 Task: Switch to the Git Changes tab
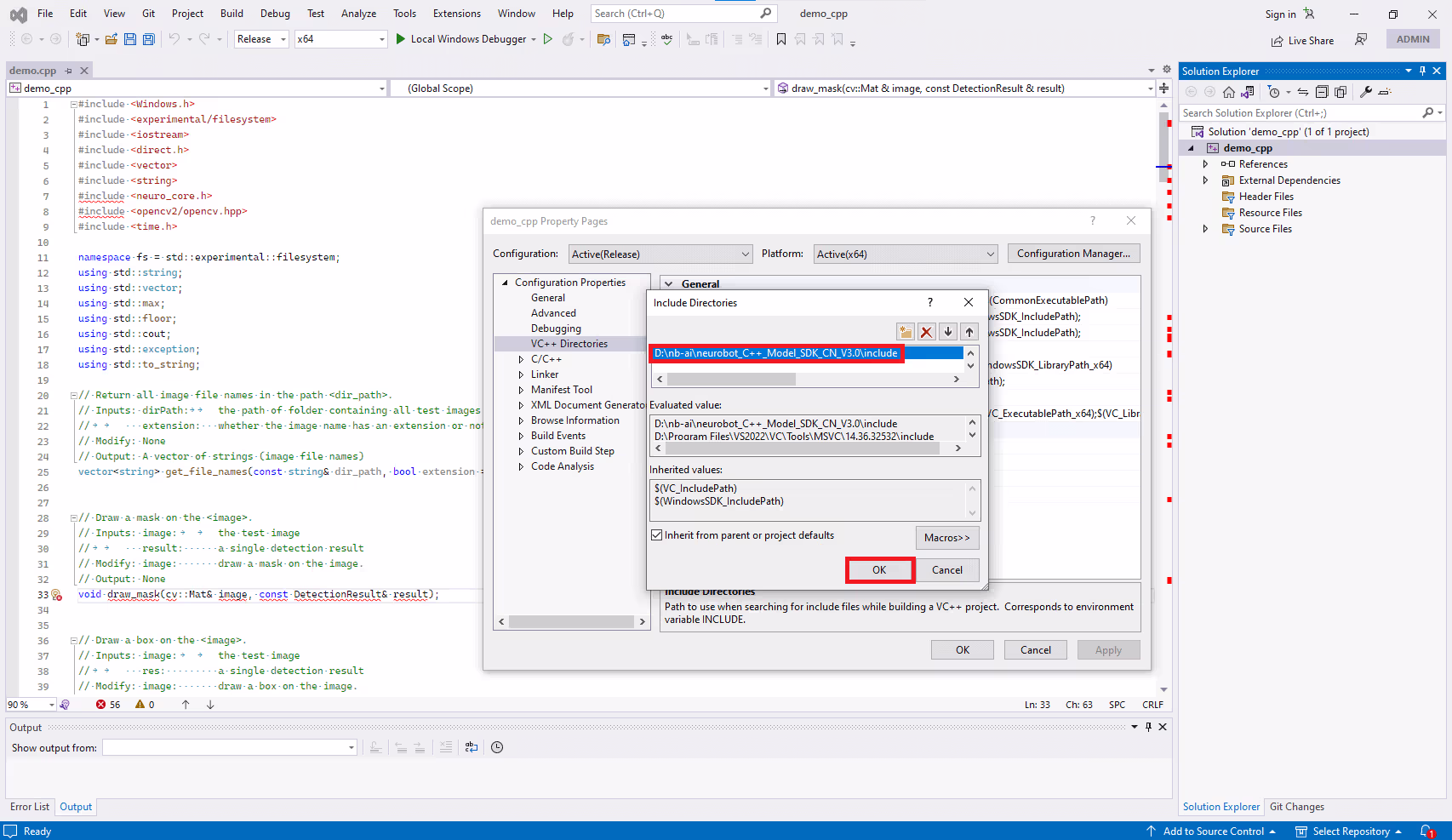(x=1296, y=807)
